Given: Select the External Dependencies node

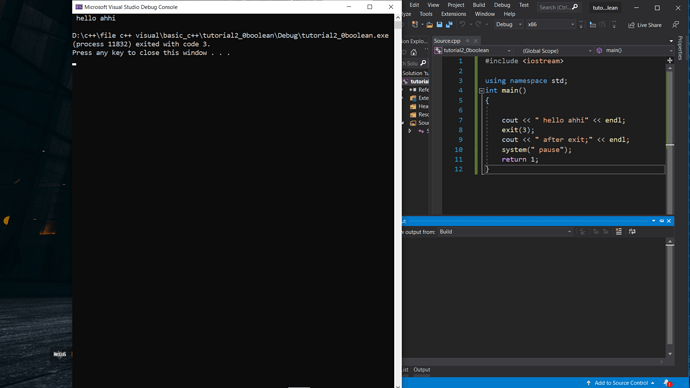Looking at the screenshot, I should click(x=423, y=98).
